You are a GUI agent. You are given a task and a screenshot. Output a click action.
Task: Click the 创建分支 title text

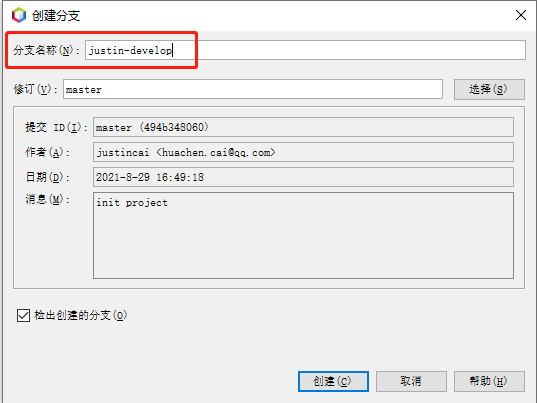56,15
